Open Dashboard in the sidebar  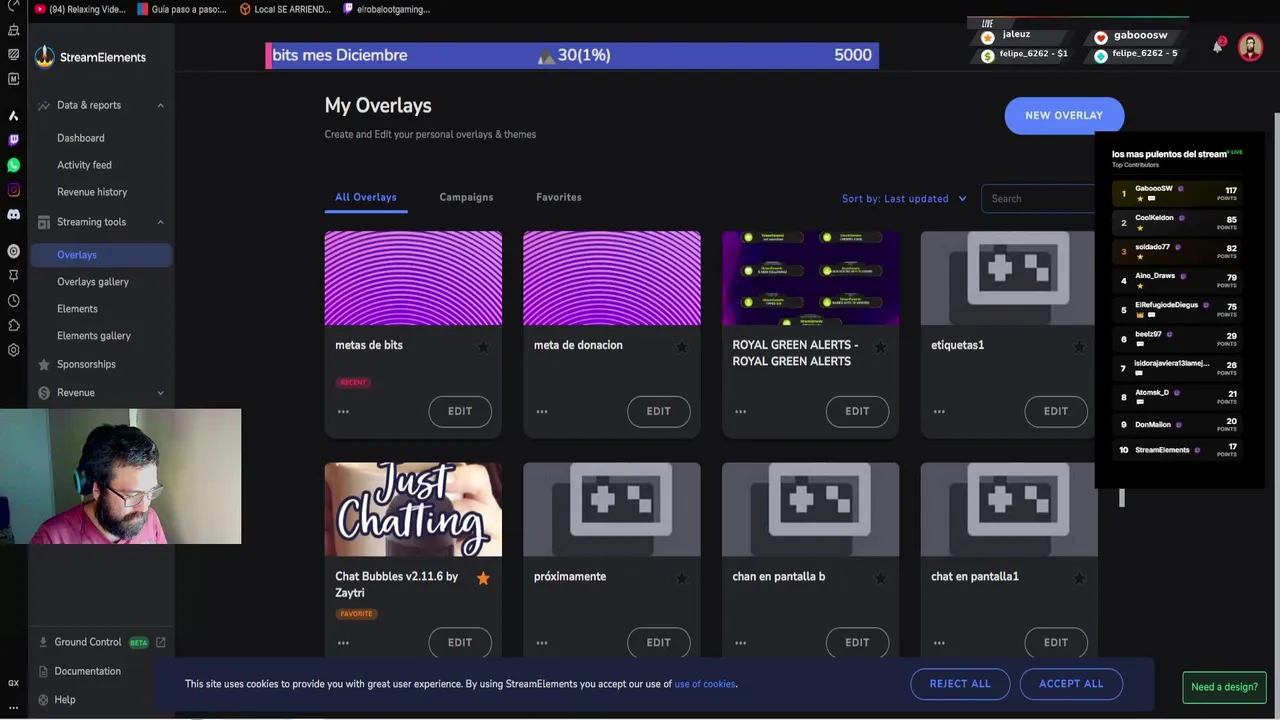pyautogui.click(x=81, y=138)
